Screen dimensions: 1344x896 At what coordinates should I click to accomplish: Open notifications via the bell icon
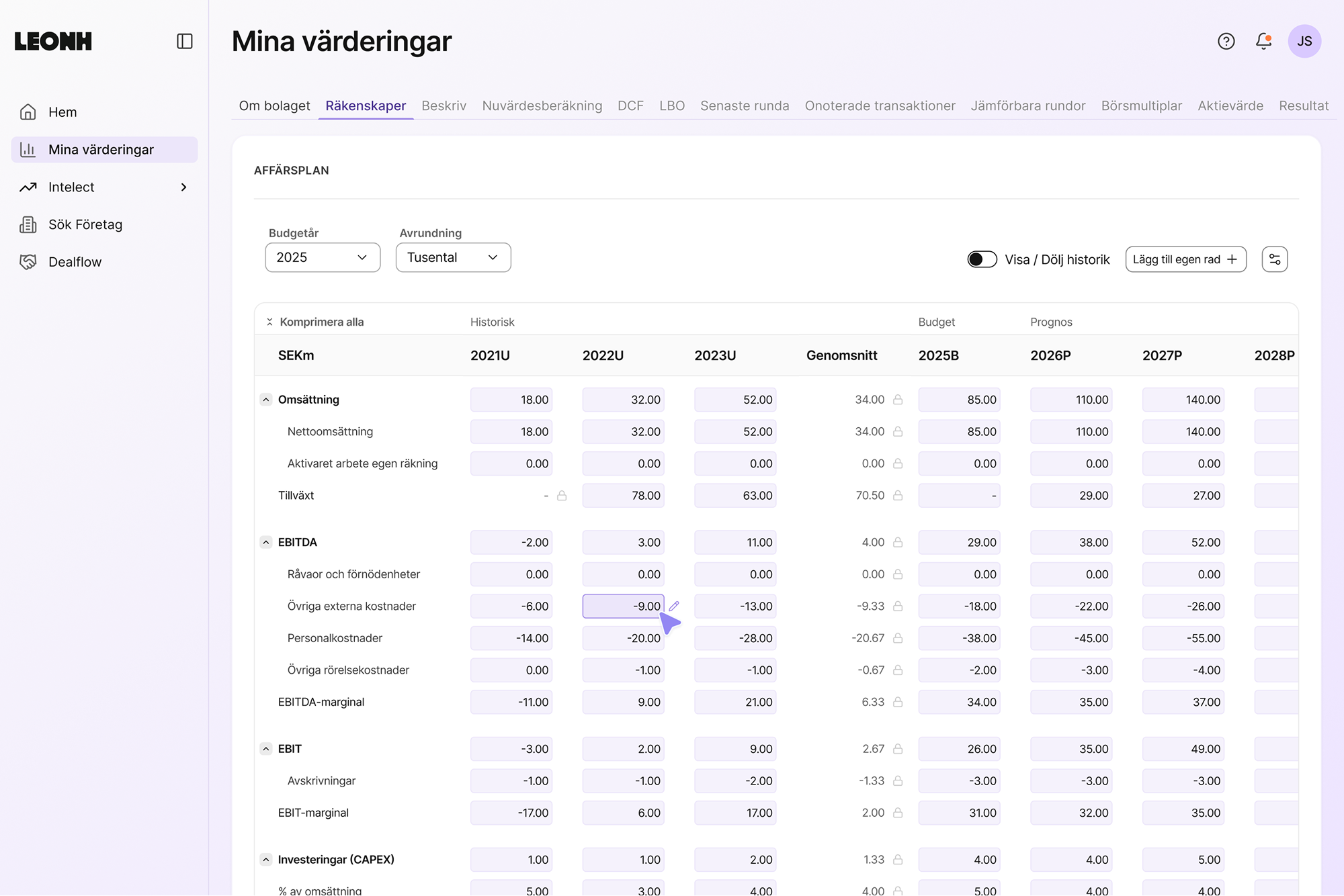(x=1262, y=41)
